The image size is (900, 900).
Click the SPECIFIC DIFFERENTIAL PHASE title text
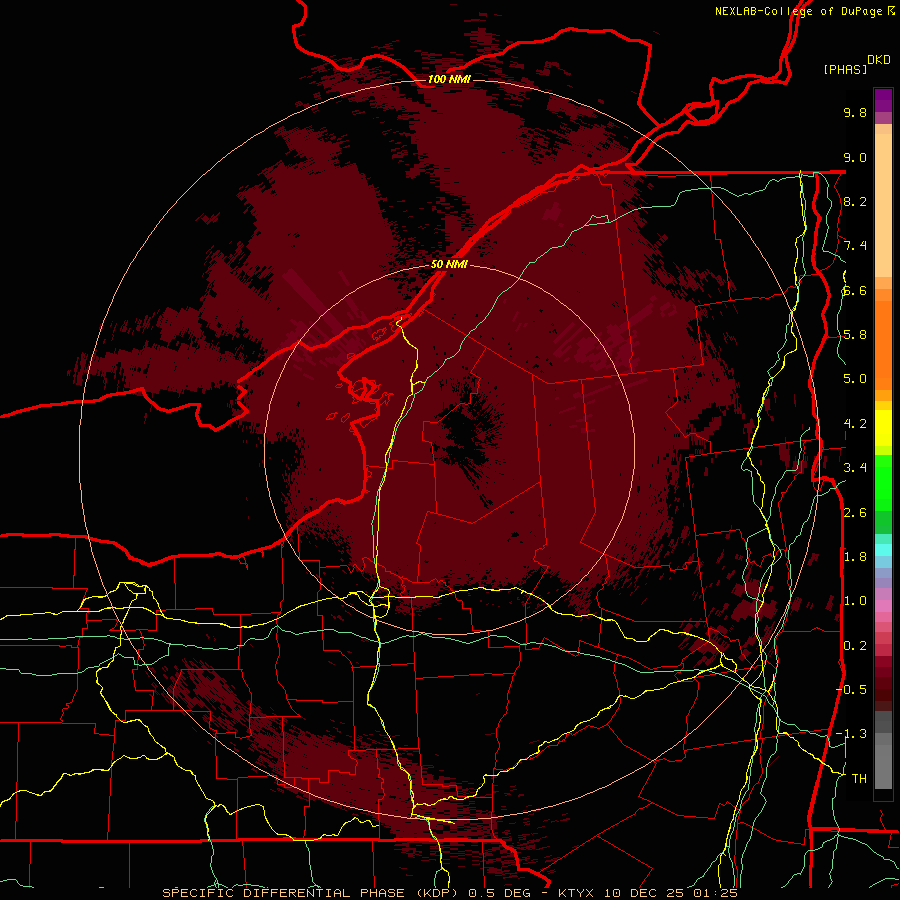point(313,893)
